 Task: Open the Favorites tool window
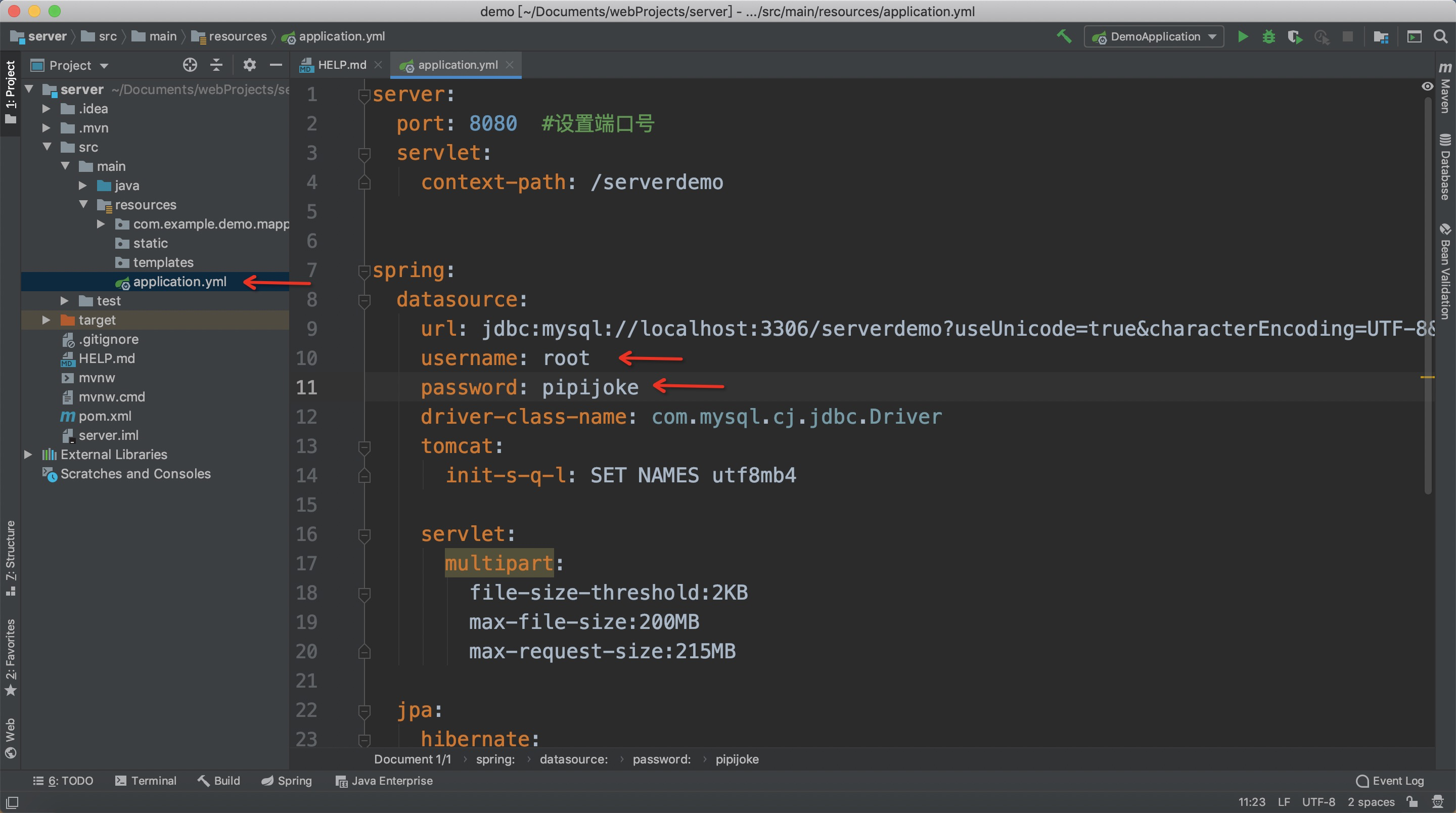coord(10,657)
